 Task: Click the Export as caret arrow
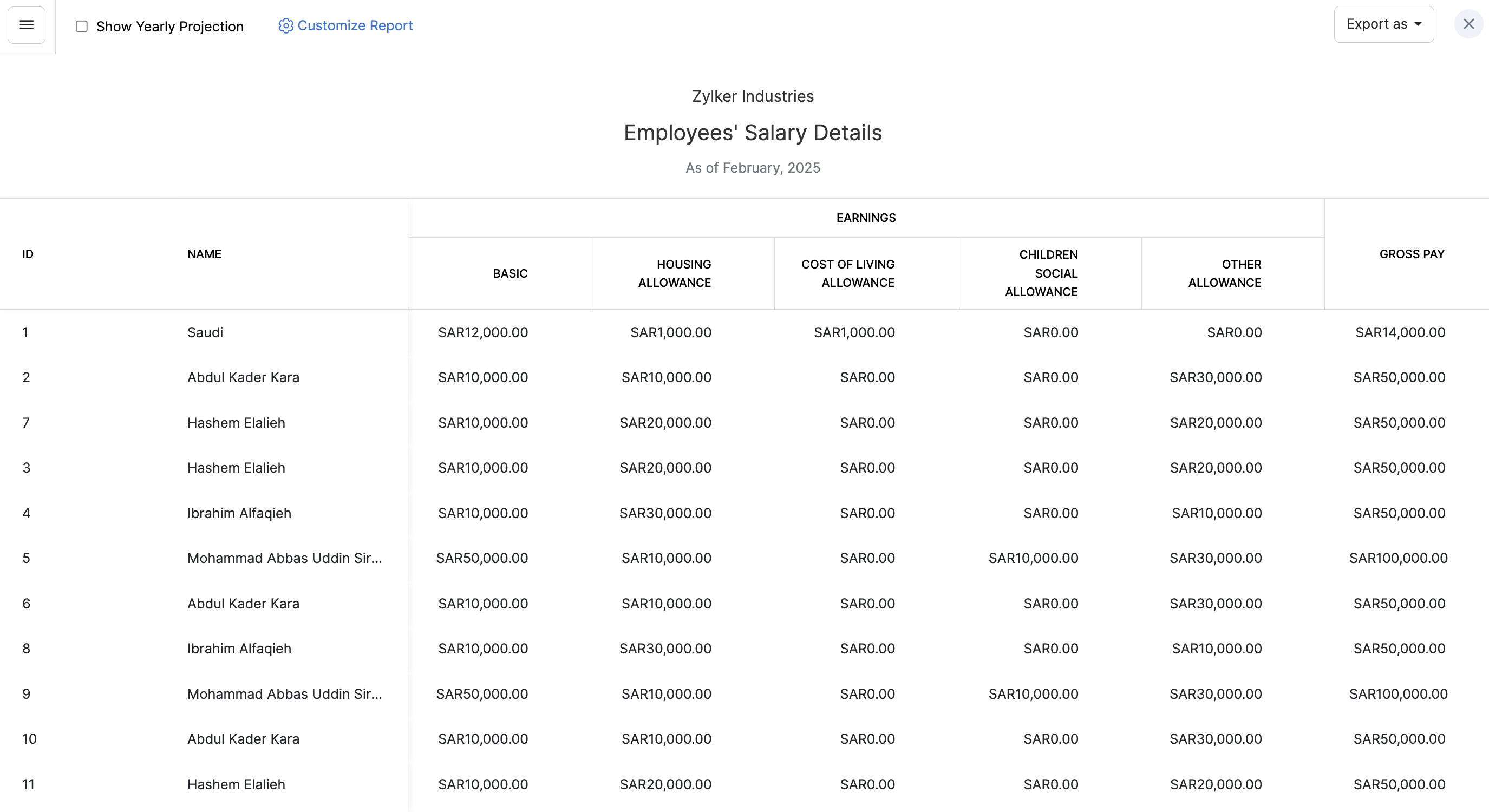(1418, 24)
